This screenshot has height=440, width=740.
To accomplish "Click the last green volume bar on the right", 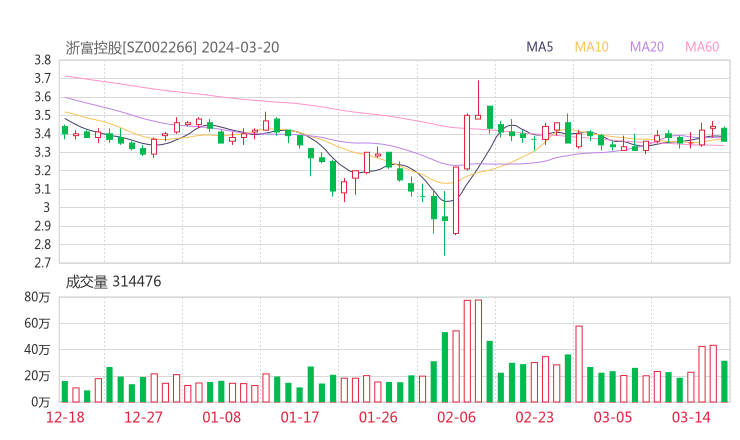I will (x=724, y=381).
